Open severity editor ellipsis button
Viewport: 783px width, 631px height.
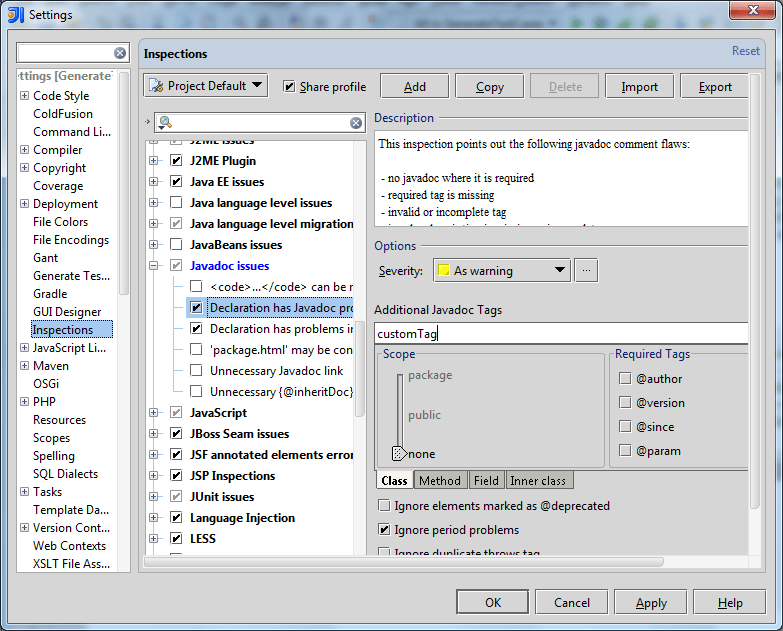[x=586, y=271]
